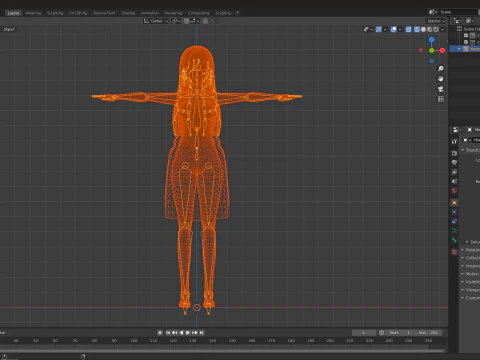Select rendered viewport shading

click(x=436, y=29)
